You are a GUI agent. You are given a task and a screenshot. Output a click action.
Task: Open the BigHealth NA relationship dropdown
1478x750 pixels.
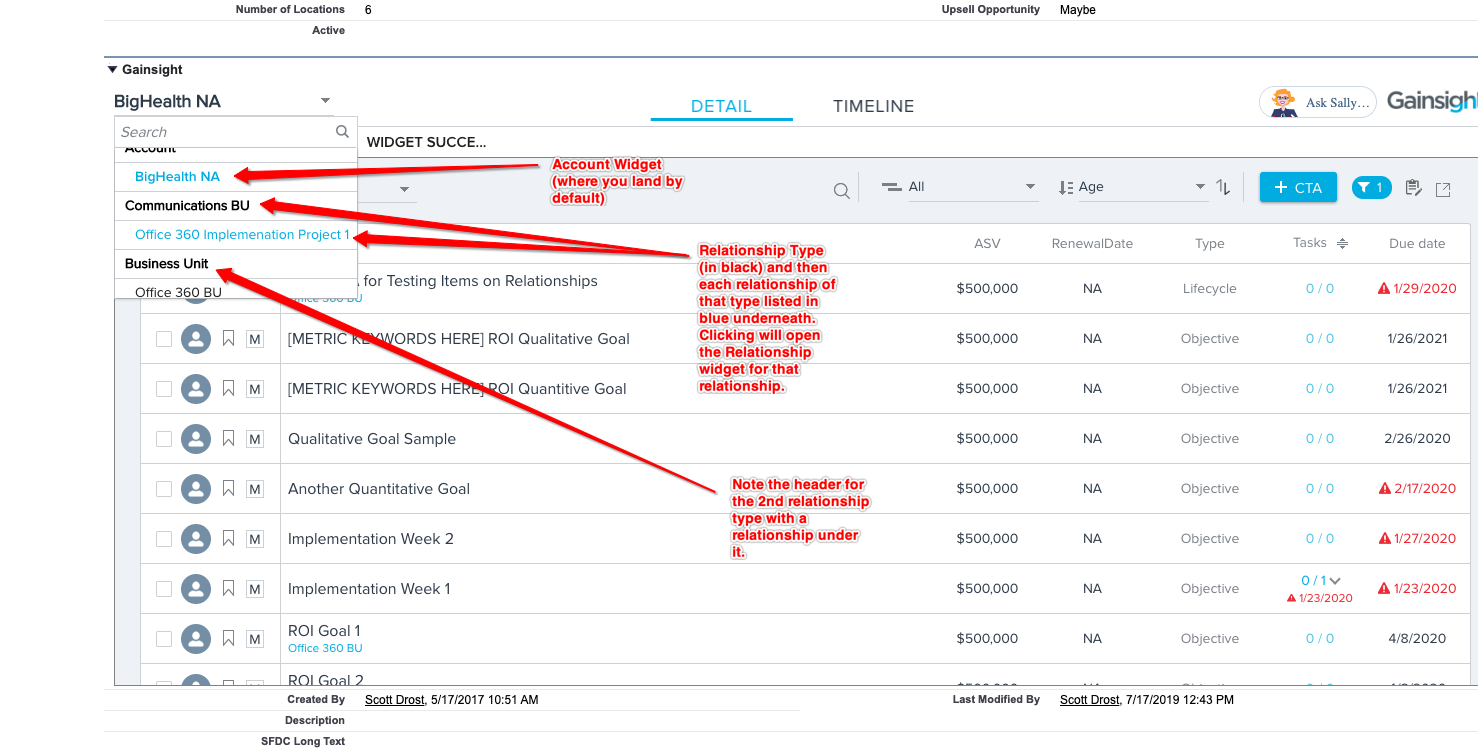click(x=222, y=101)
